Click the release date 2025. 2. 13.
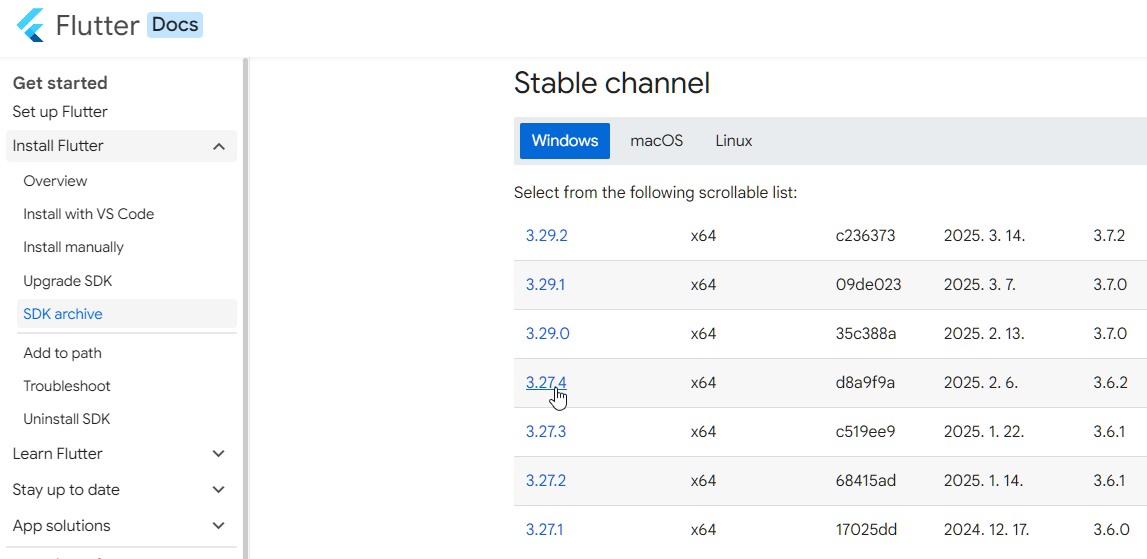Viewport: 1147px width, 559px height. coord(984,334)
